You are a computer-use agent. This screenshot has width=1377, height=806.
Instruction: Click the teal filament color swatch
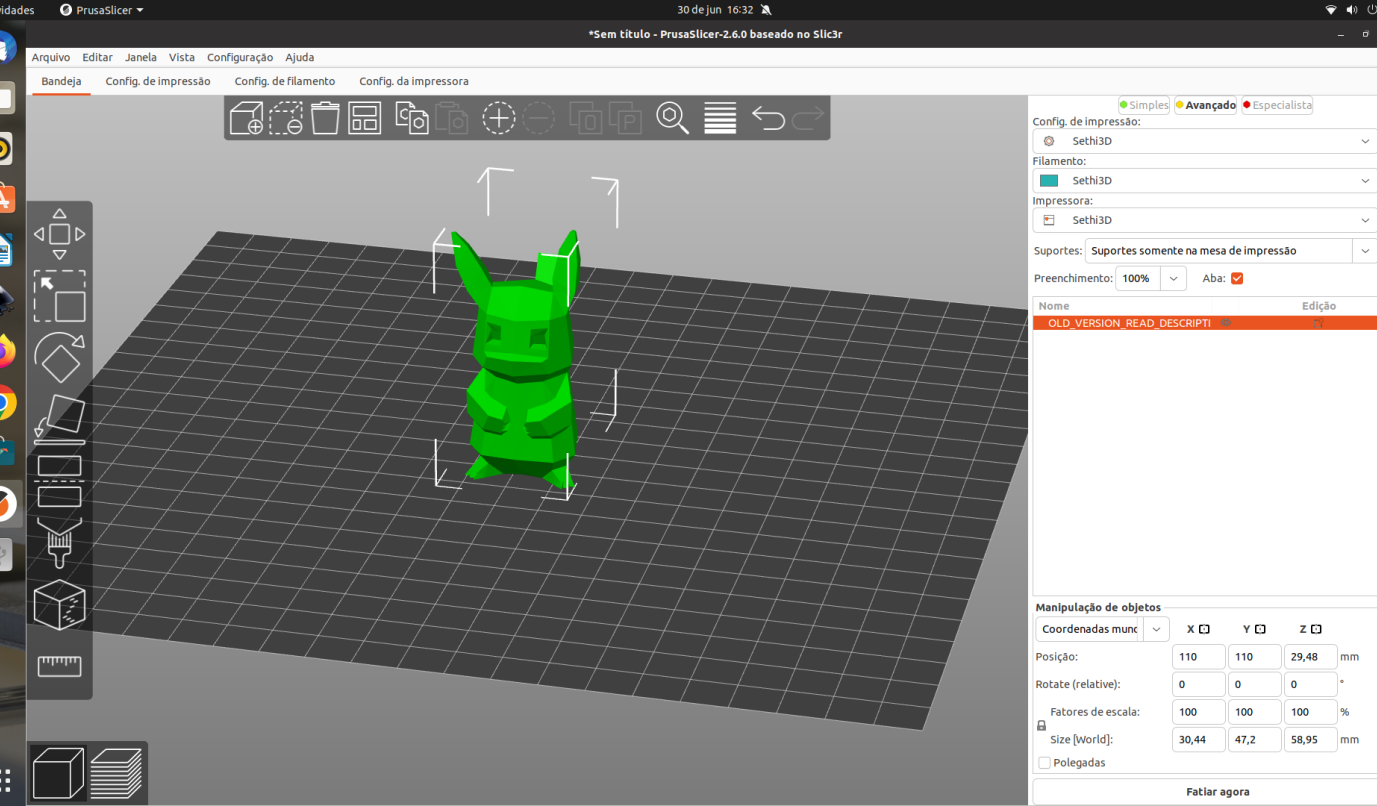[x=1049, y=181]
